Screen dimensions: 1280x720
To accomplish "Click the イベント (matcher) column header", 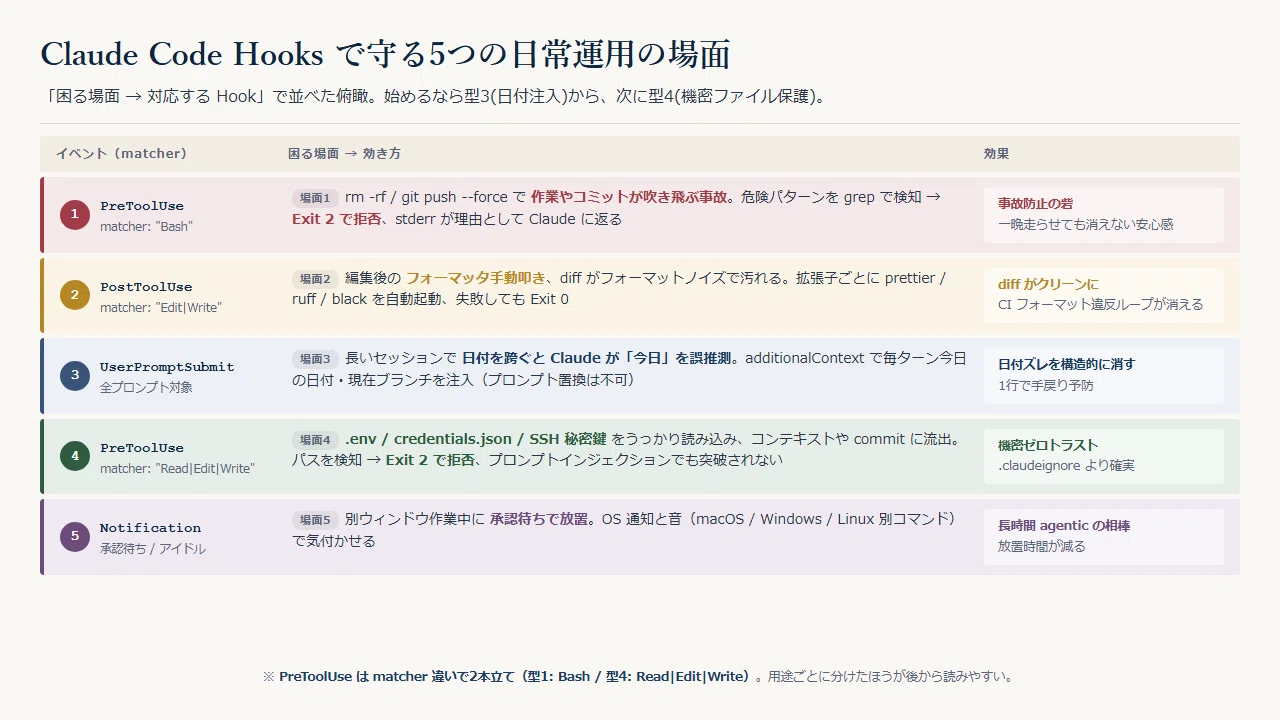I will click(x=121, y=154).
